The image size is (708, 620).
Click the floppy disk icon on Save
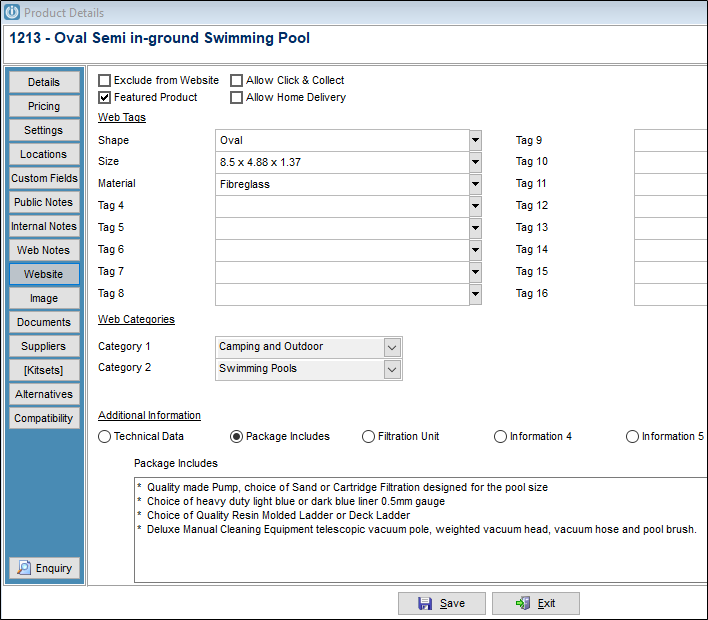click(425, 603)
